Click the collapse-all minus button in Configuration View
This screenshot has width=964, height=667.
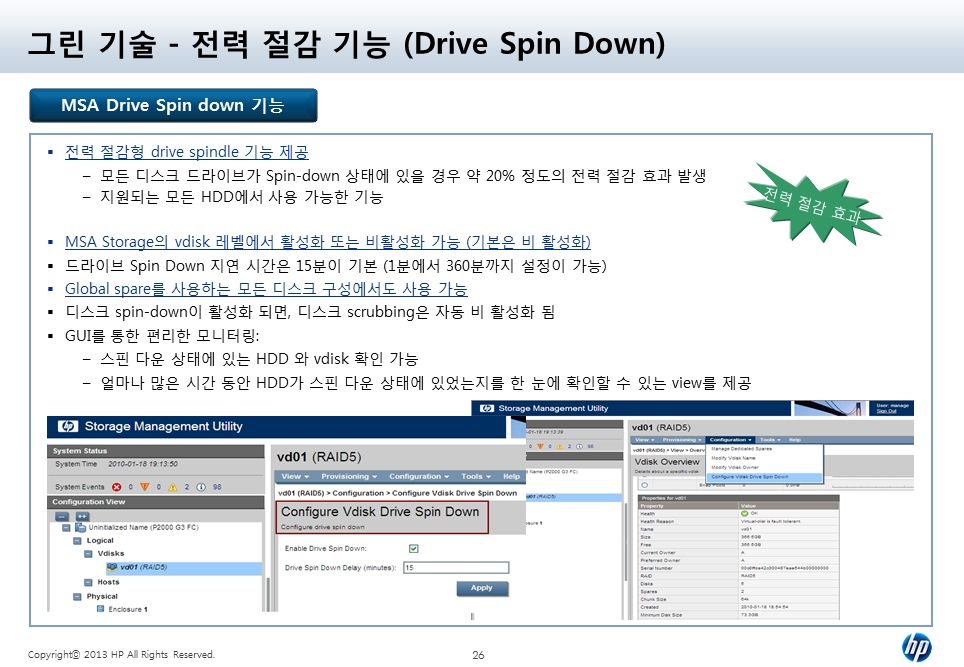click(x=61, y=516)
